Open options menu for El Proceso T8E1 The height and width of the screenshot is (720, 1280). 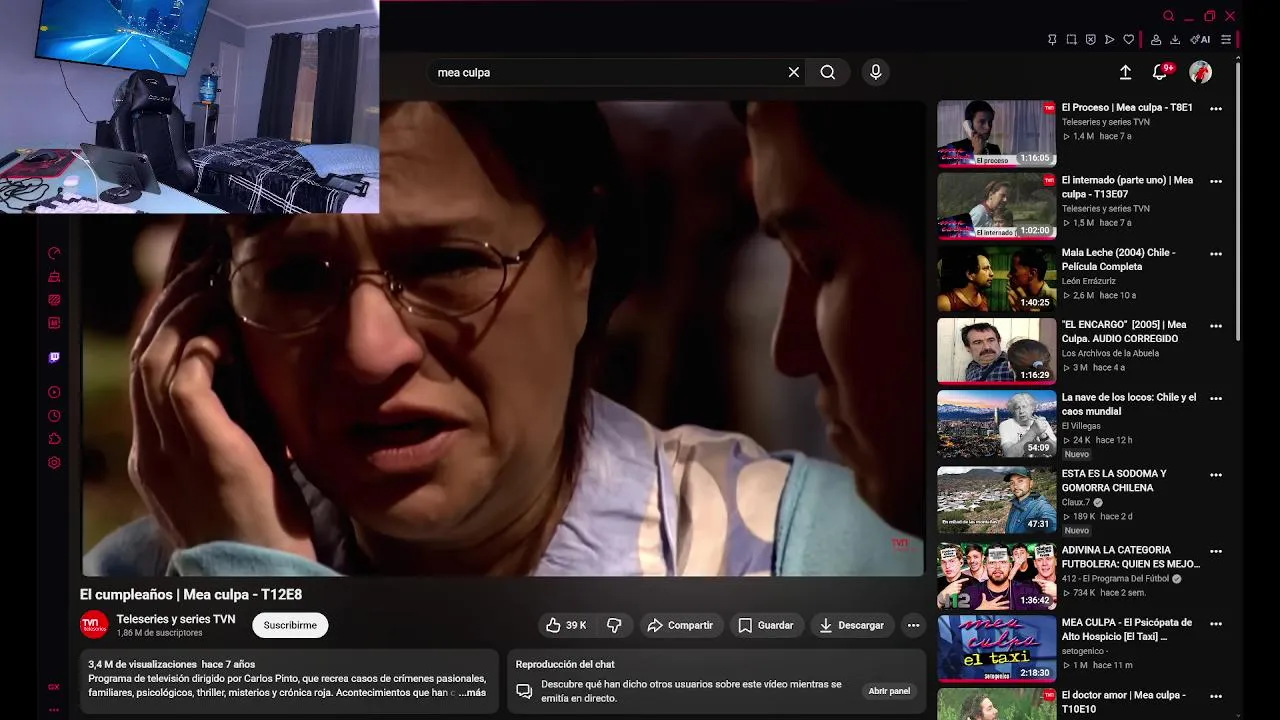[1216, 108]
